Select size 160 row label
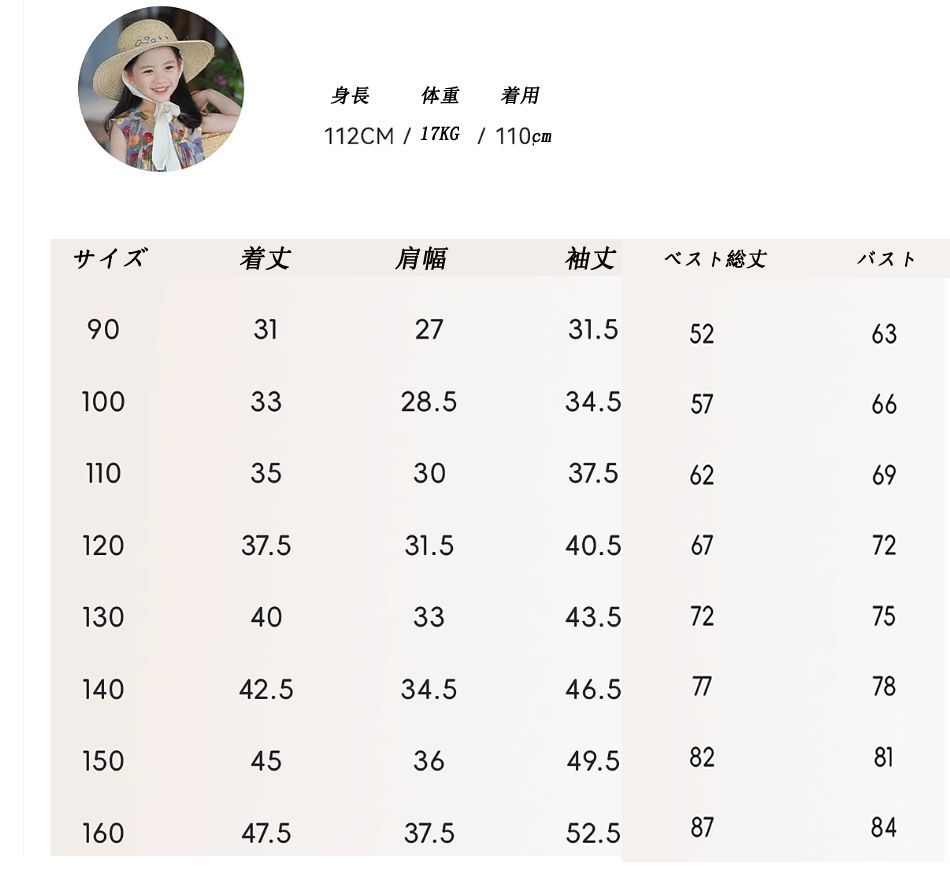The height and width of the screenshot is (870, 950). click(103, 832)
